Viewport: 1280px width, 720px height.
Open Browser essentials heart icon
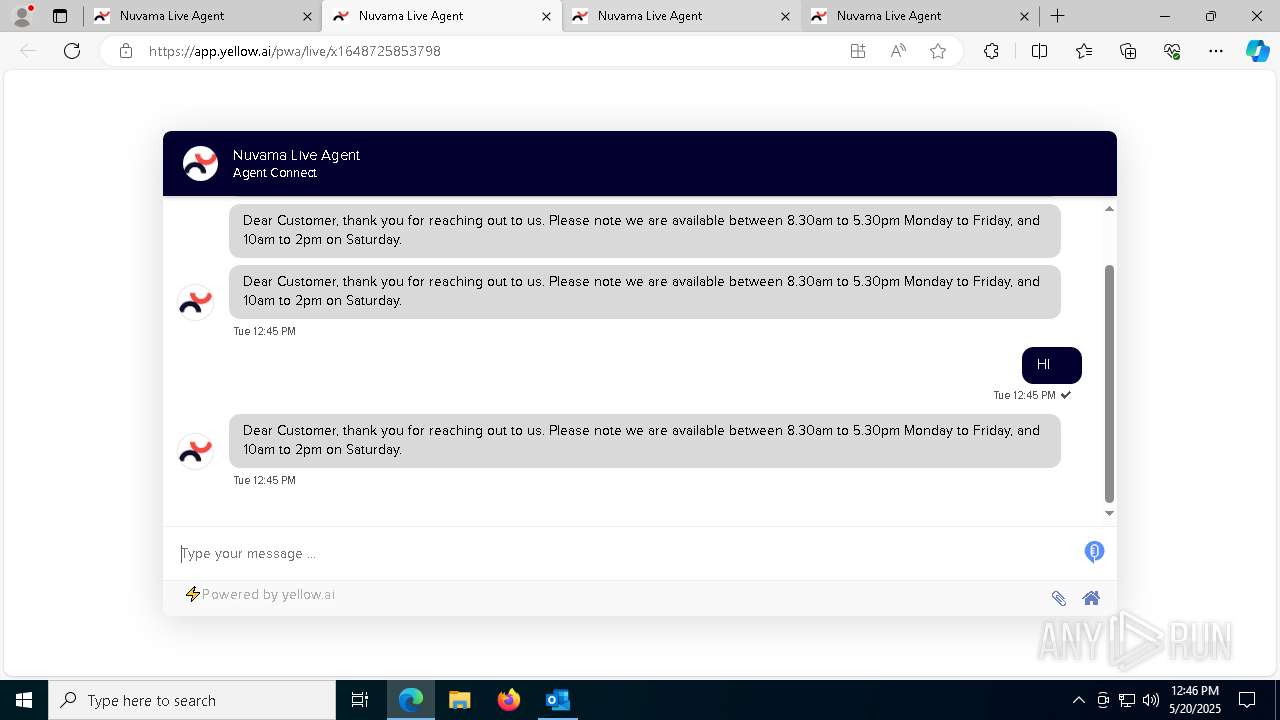click(x=1172, y=51)
